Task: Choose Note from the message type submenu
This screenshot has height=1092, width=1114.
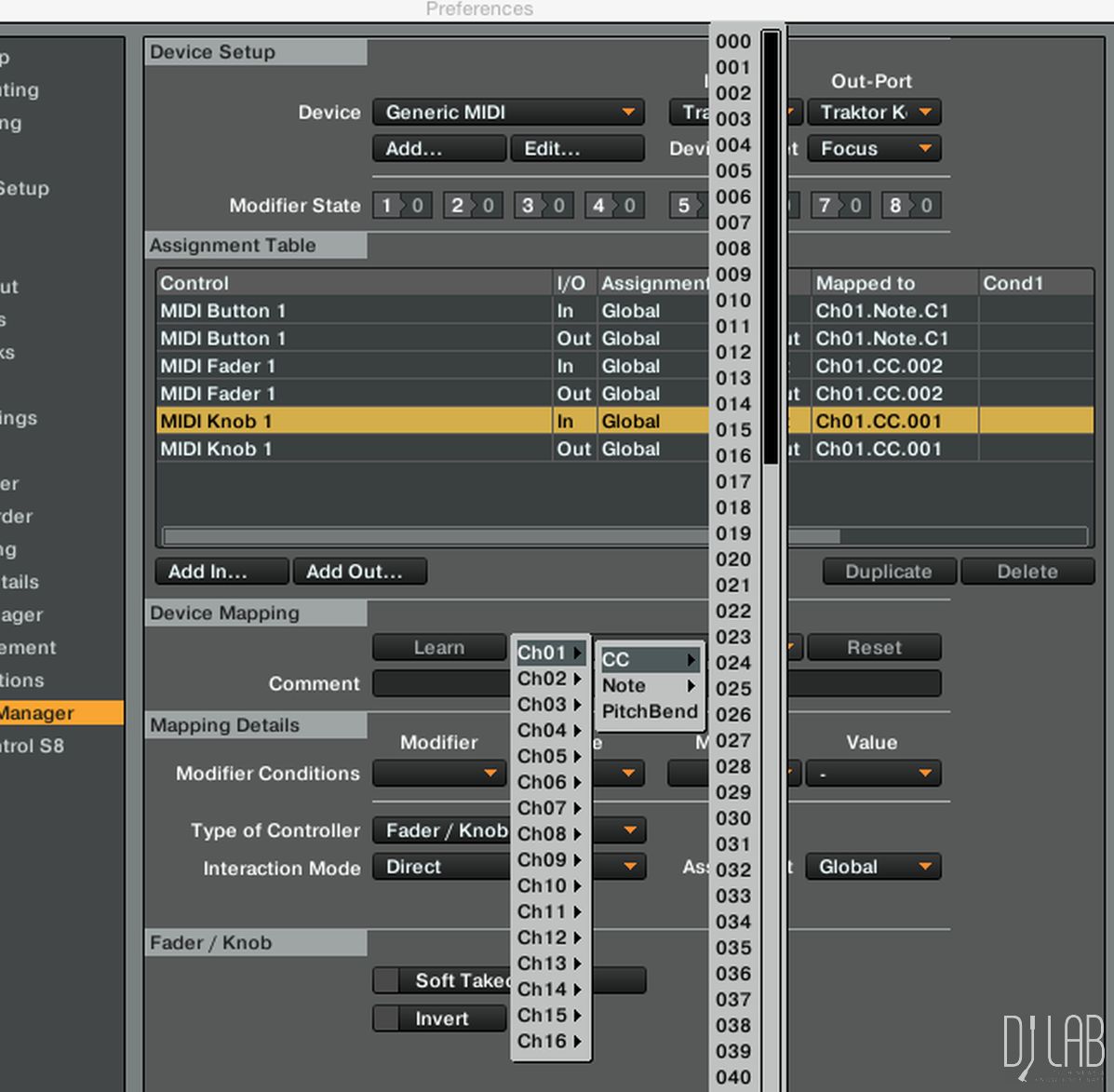Action: point(648,686)
